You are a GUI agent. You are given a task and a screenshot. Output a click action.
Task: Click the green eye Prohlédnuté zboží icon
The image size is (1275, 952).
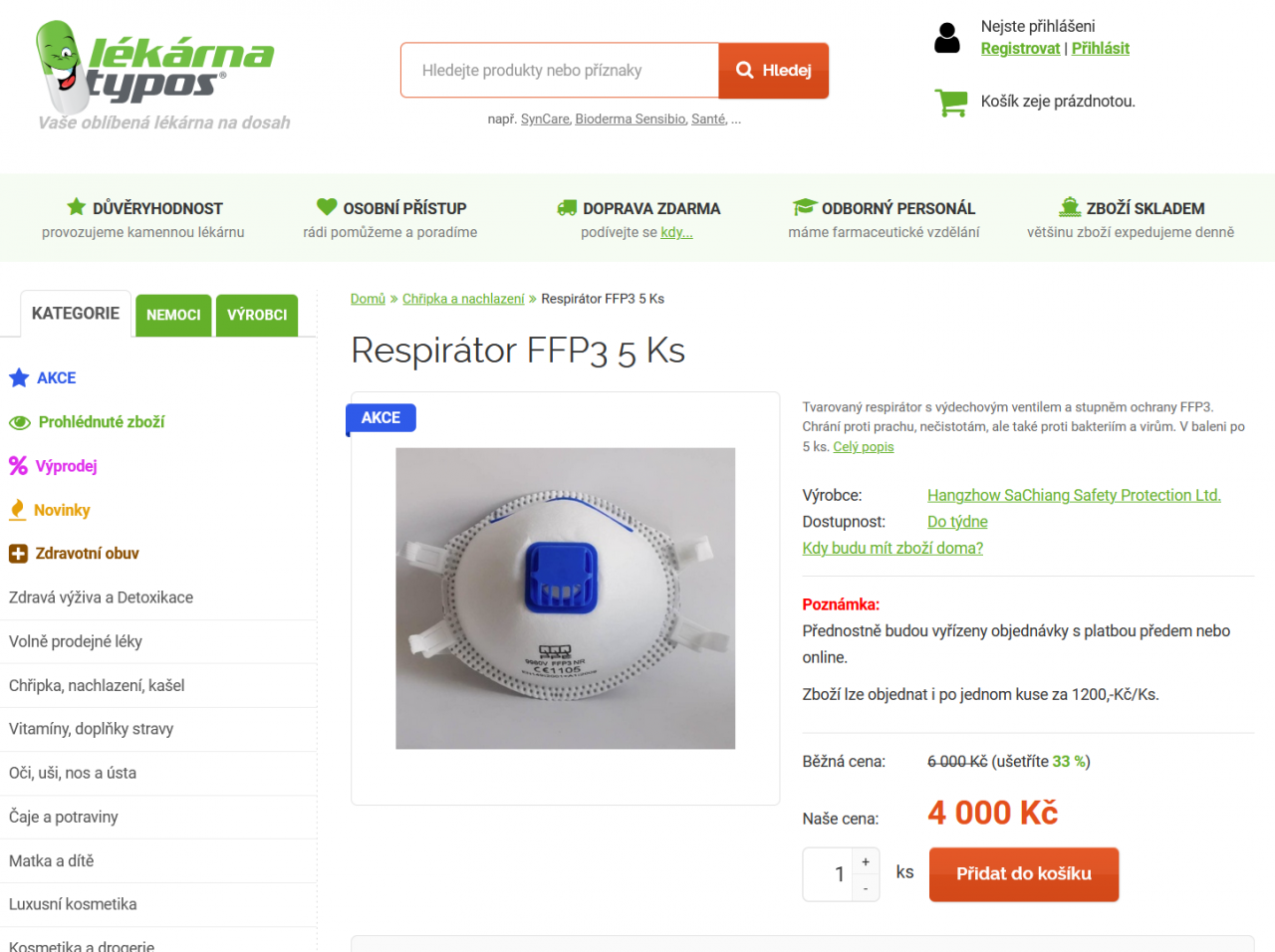(20, 422)
